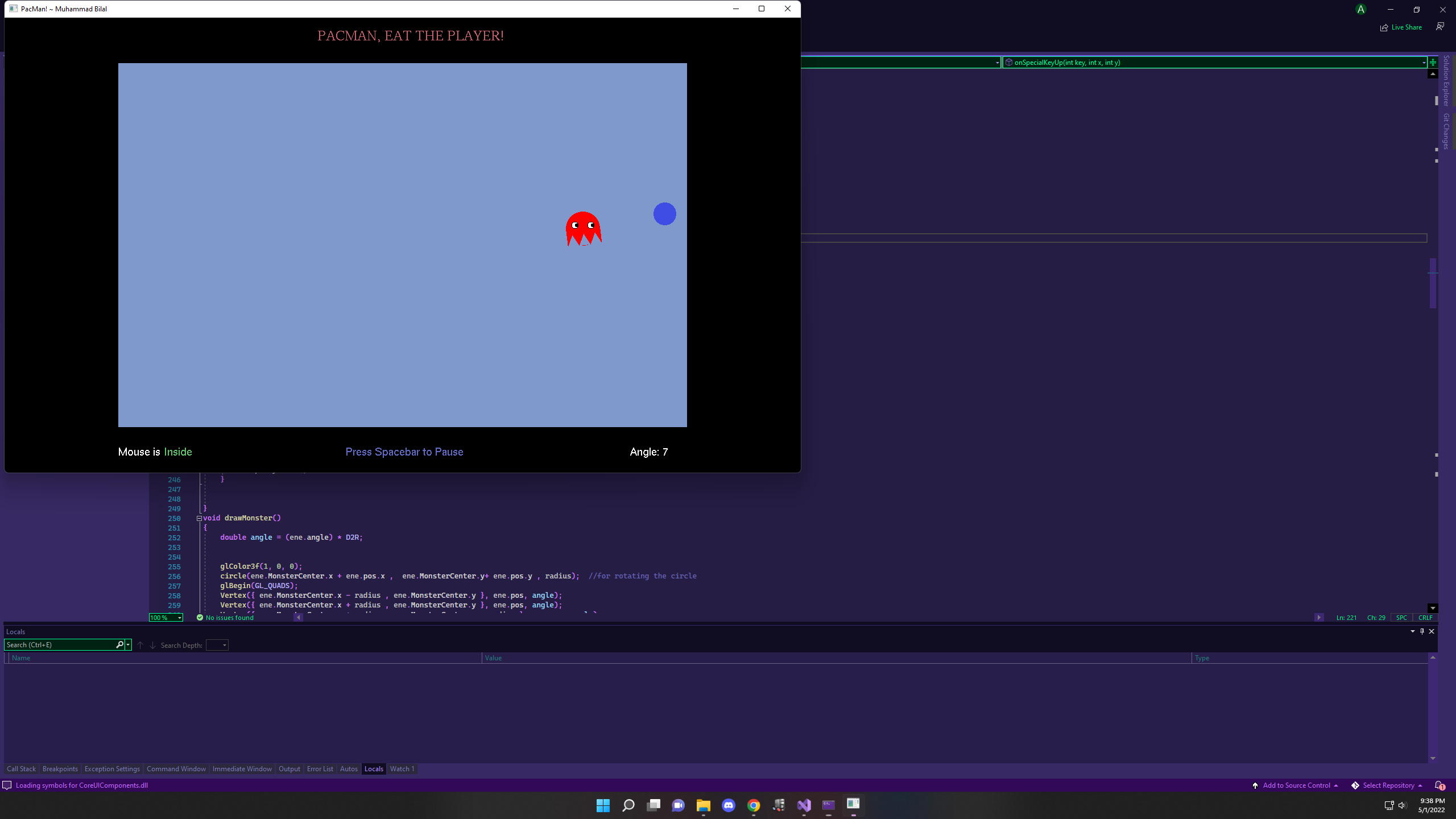1456x819 pixels.
Task: Open the Error List tab
Action: [320, 769]
